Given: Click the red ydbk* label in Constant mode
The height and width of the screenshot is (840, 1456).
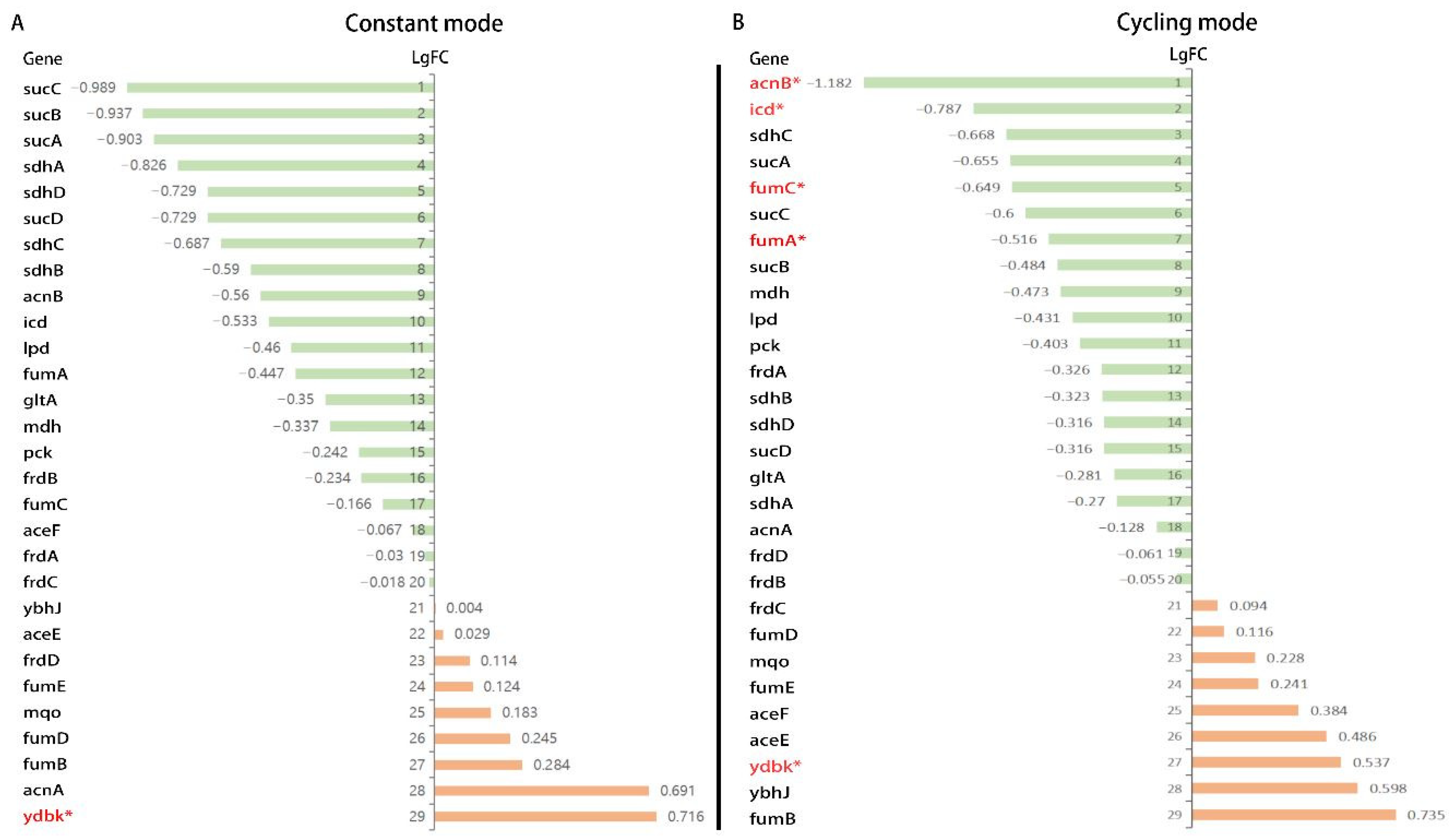Looking at the screenshot, I should click(x=47, y=816).
